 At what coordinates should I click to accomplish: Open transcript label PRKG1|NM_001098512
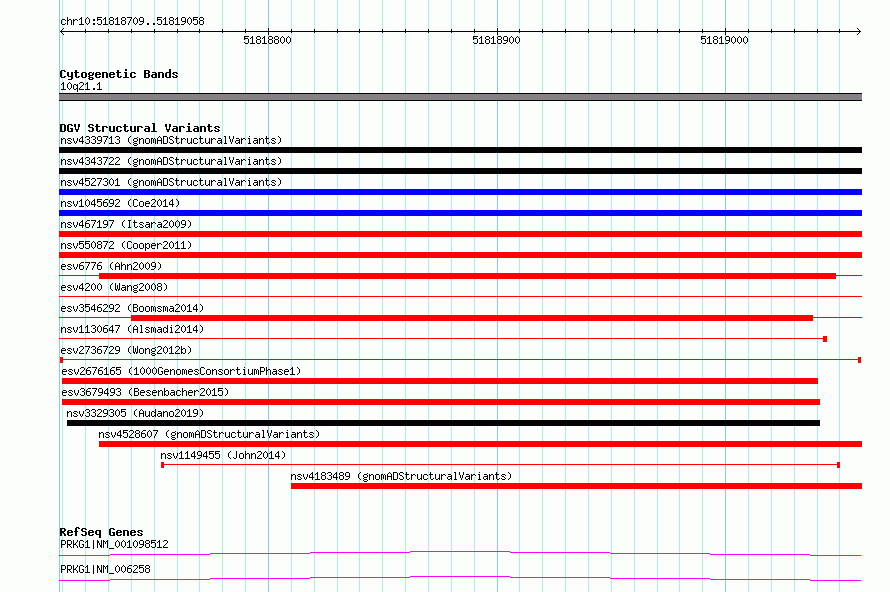(114, 544)
